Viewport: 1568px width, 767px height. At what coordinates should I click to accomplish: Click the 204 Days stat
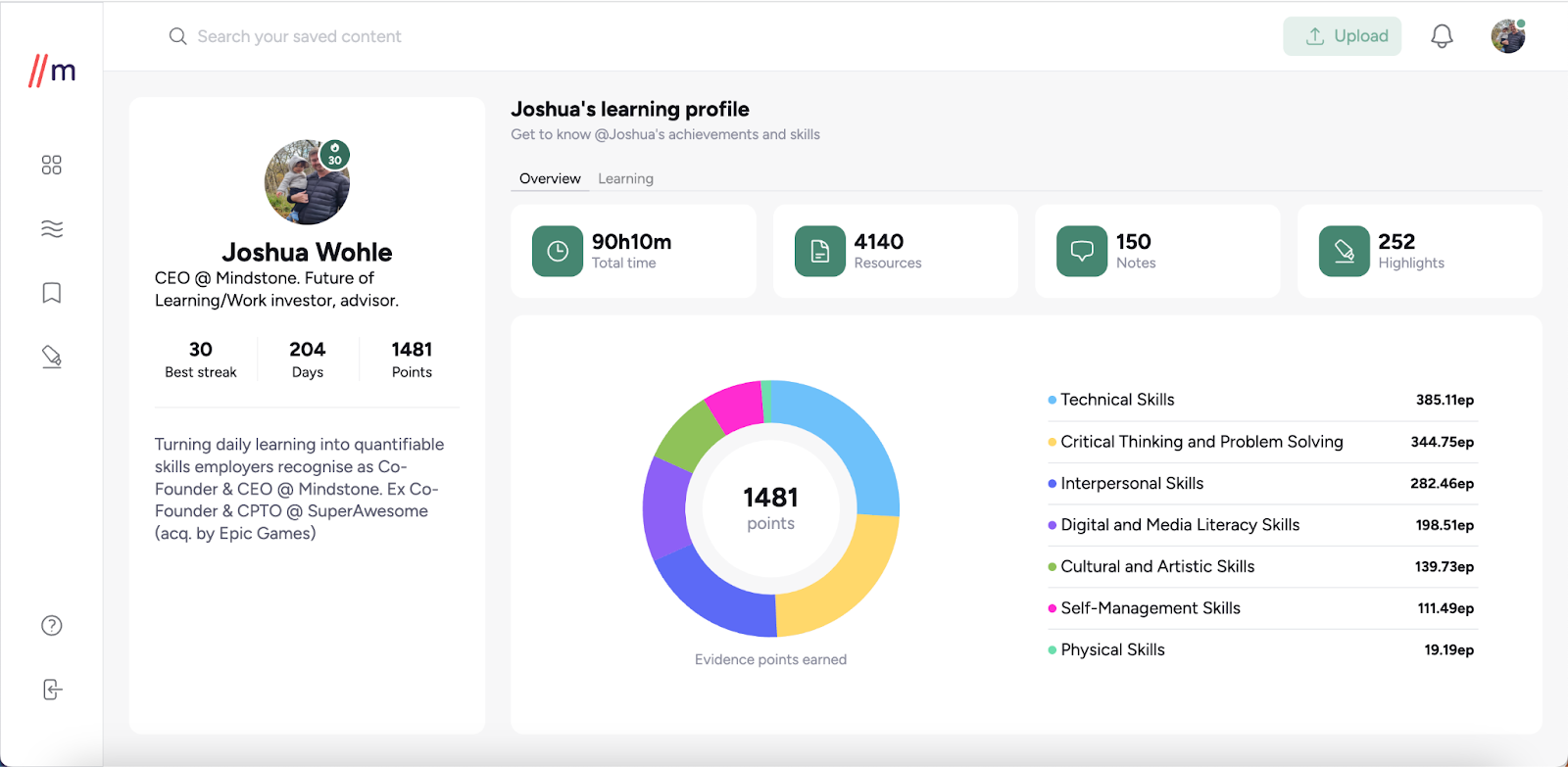click(x=308, y=360)
